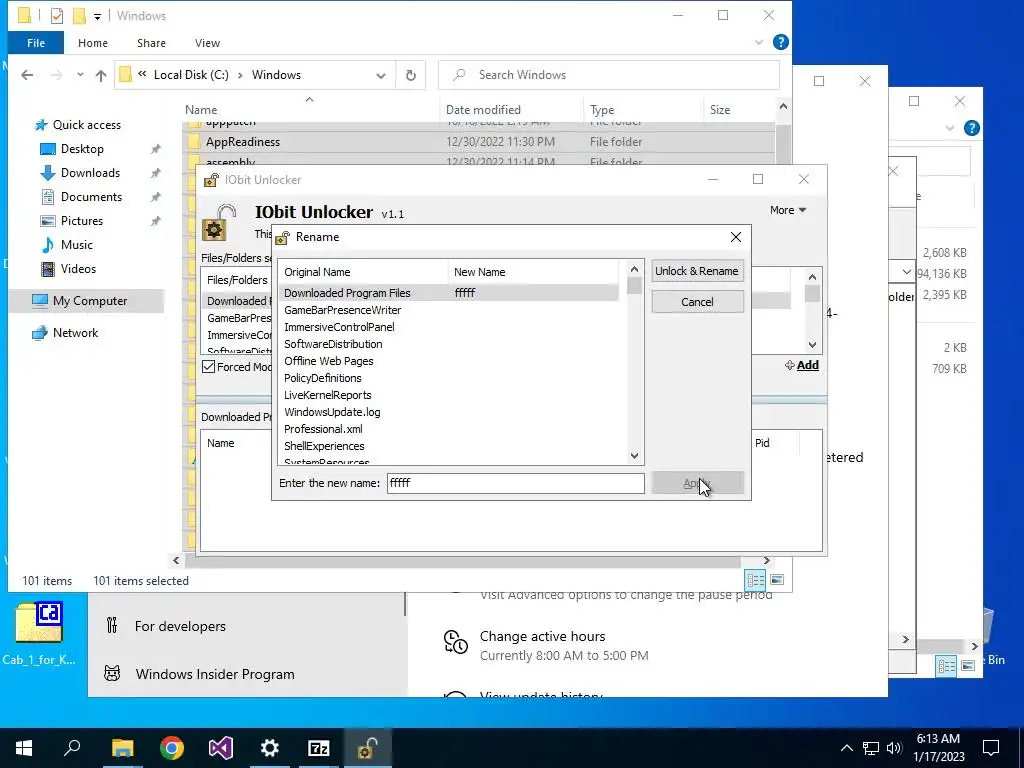Select SoftwareDistribution in Rename list
Image resolution: width=1024 pixels, height=768 pixels.
tap(333, 344)
